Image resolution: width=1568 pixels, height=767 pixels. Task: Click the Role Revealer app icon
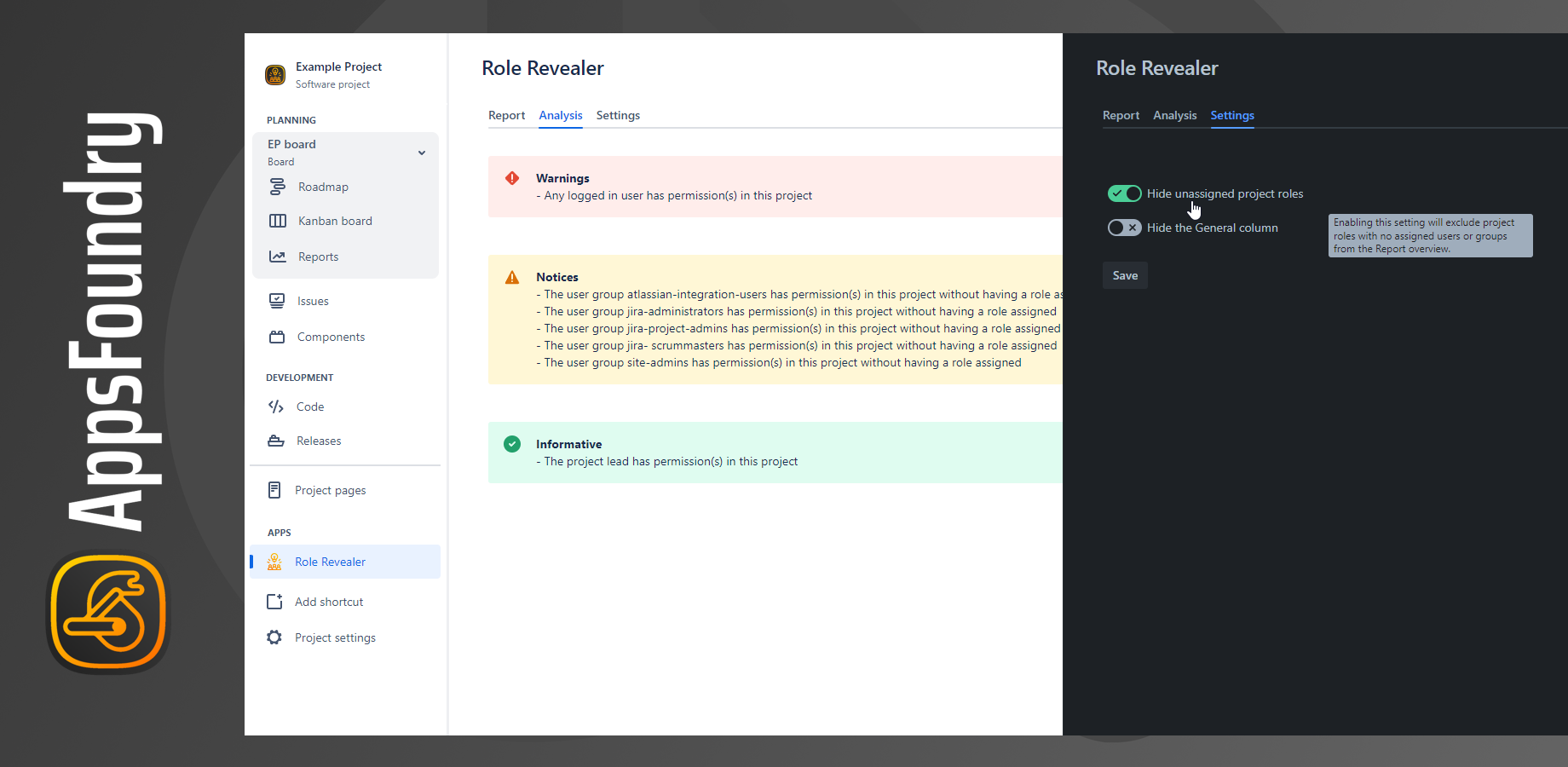(274, 562)
